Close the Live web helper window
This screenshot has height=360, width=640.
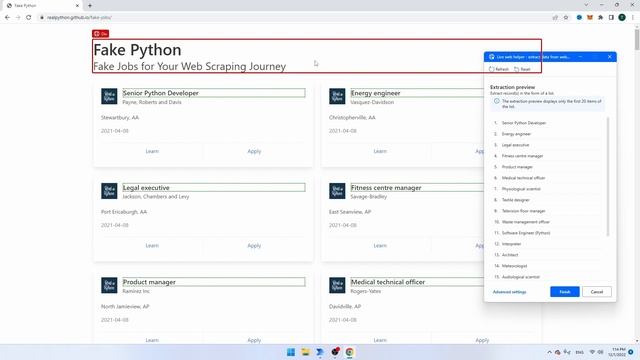click(x=610, y=57)
